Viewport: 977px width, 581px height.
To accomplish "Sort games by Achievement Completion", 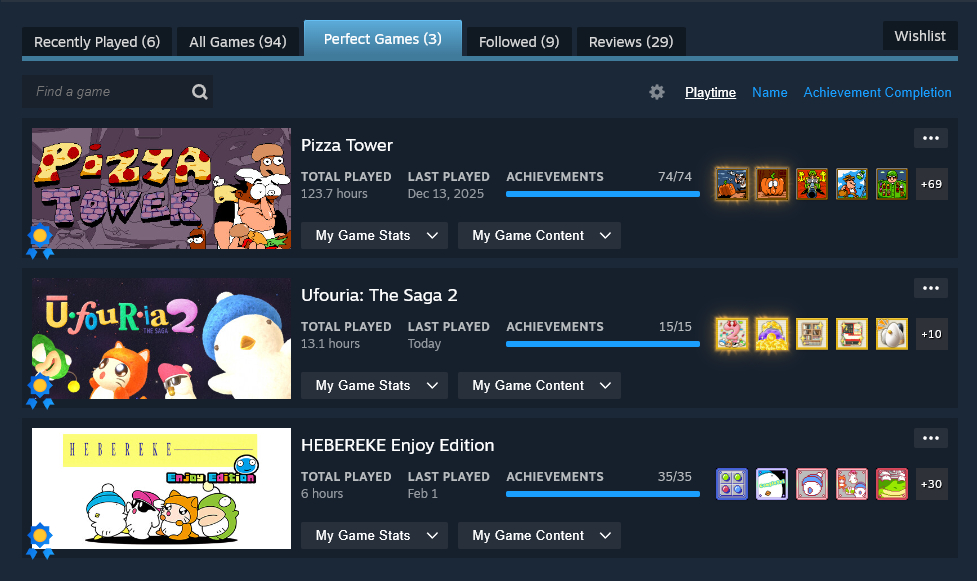I will (x=877, y=92).
